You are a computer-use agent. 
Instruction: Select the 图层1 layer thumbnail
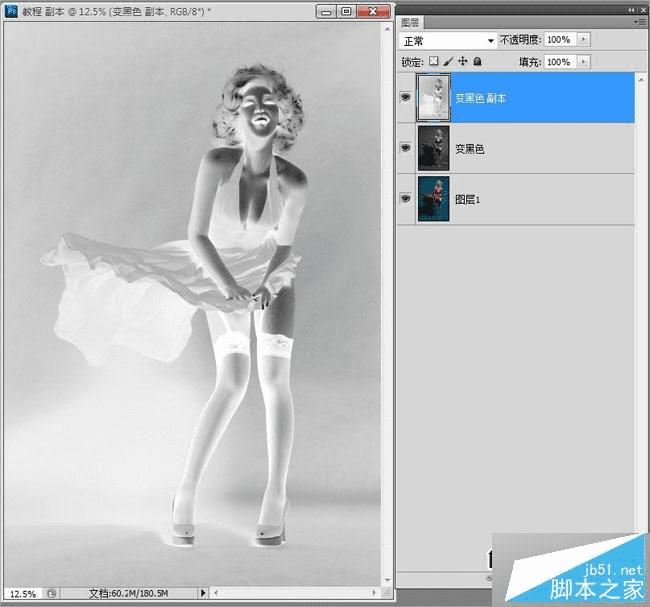433,199
